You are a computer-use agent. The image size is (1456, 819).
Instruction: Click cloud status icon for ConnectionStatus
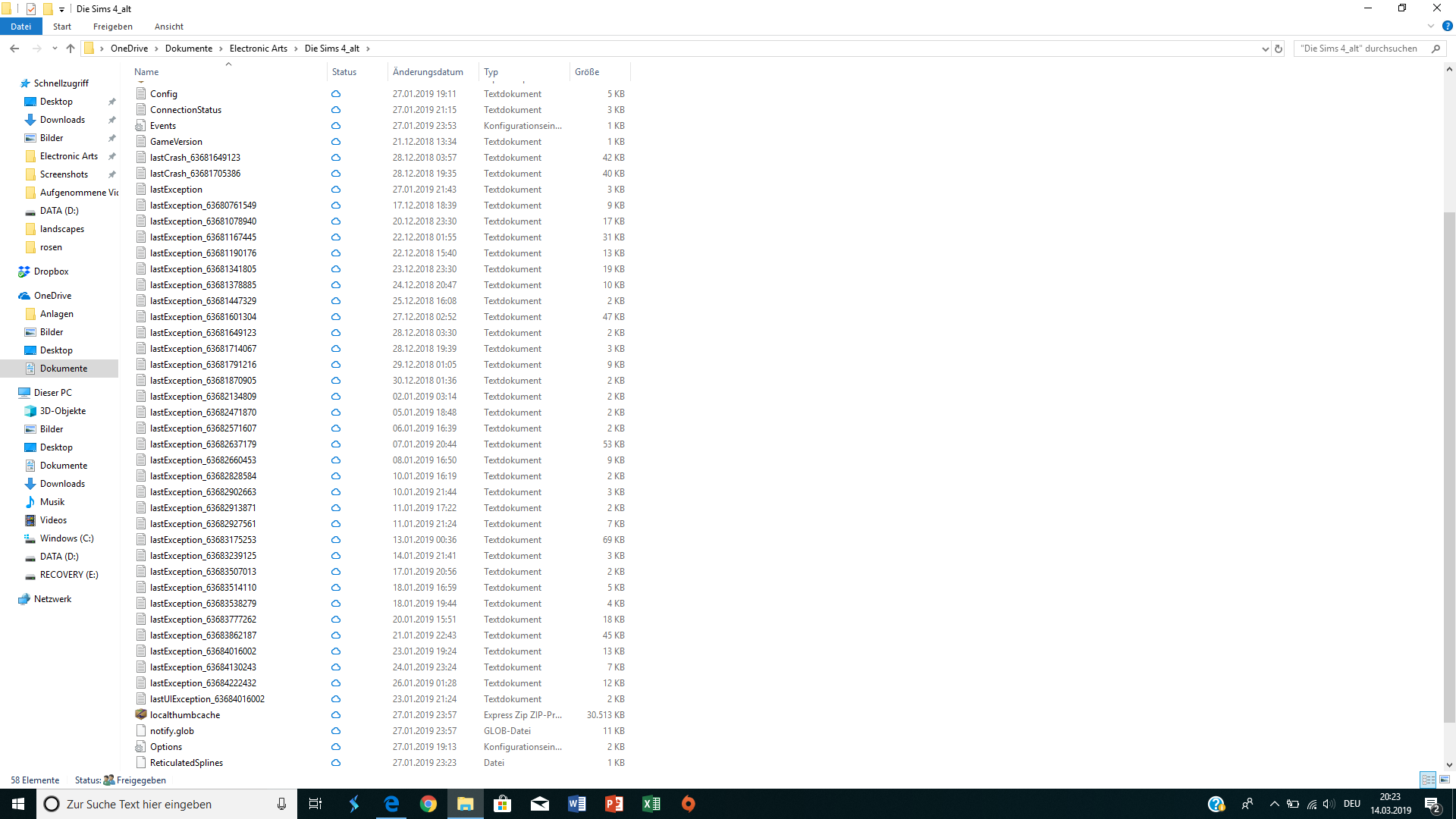click(336, 110)
